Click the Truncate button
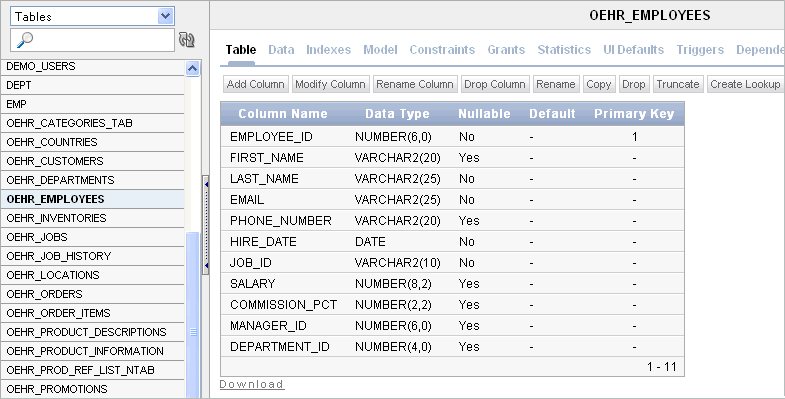785x399 pixels. 678,84
